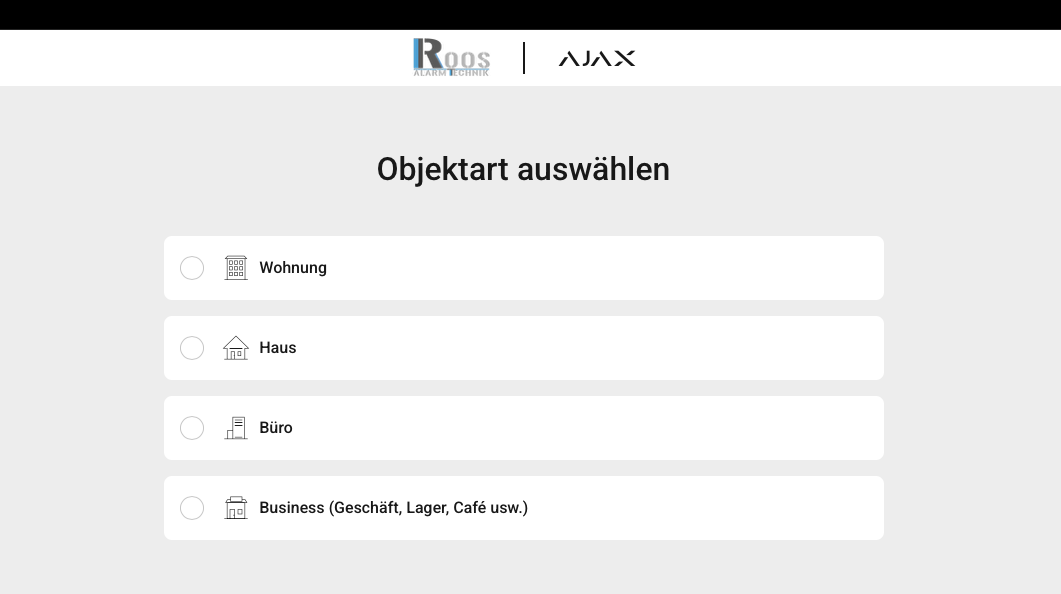Click the shop icon beside Business
1061x594 pixels.
[x=236, y=508]
